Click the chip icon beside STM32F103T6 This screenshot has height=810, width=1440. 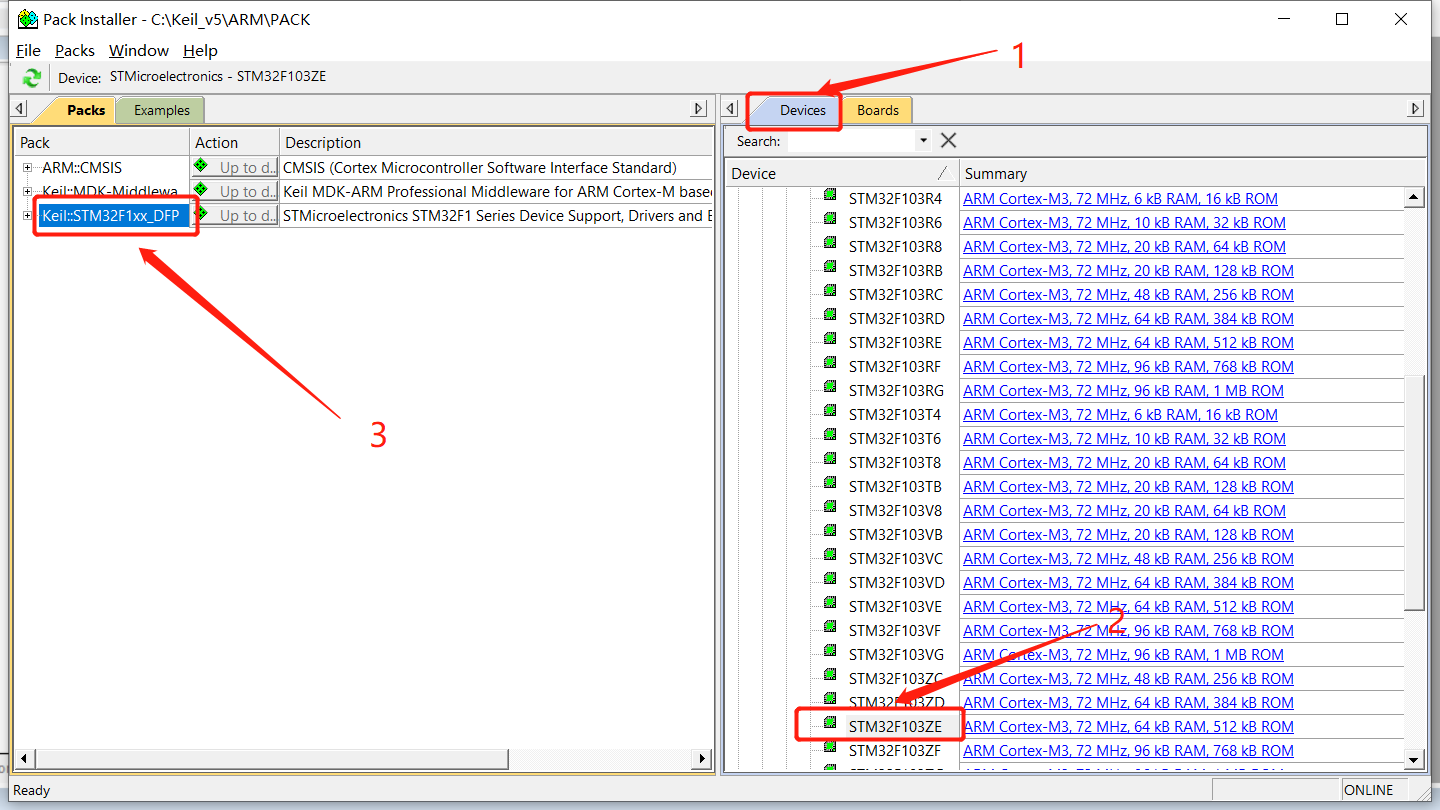pos(830,435)
